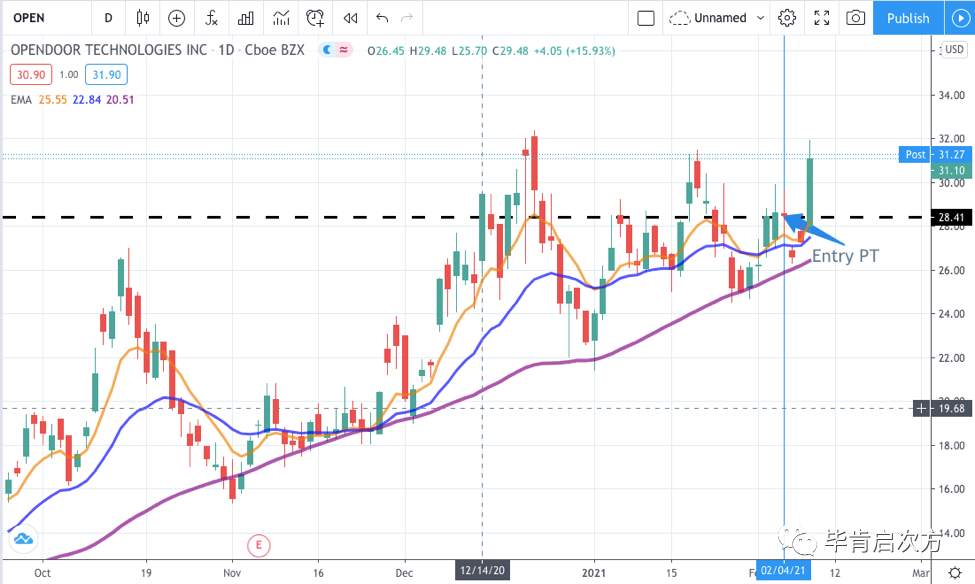Viewport: 975px width, 584px height.
Task: Click the blue 31.90 buy price button
Action: point(106,75)
